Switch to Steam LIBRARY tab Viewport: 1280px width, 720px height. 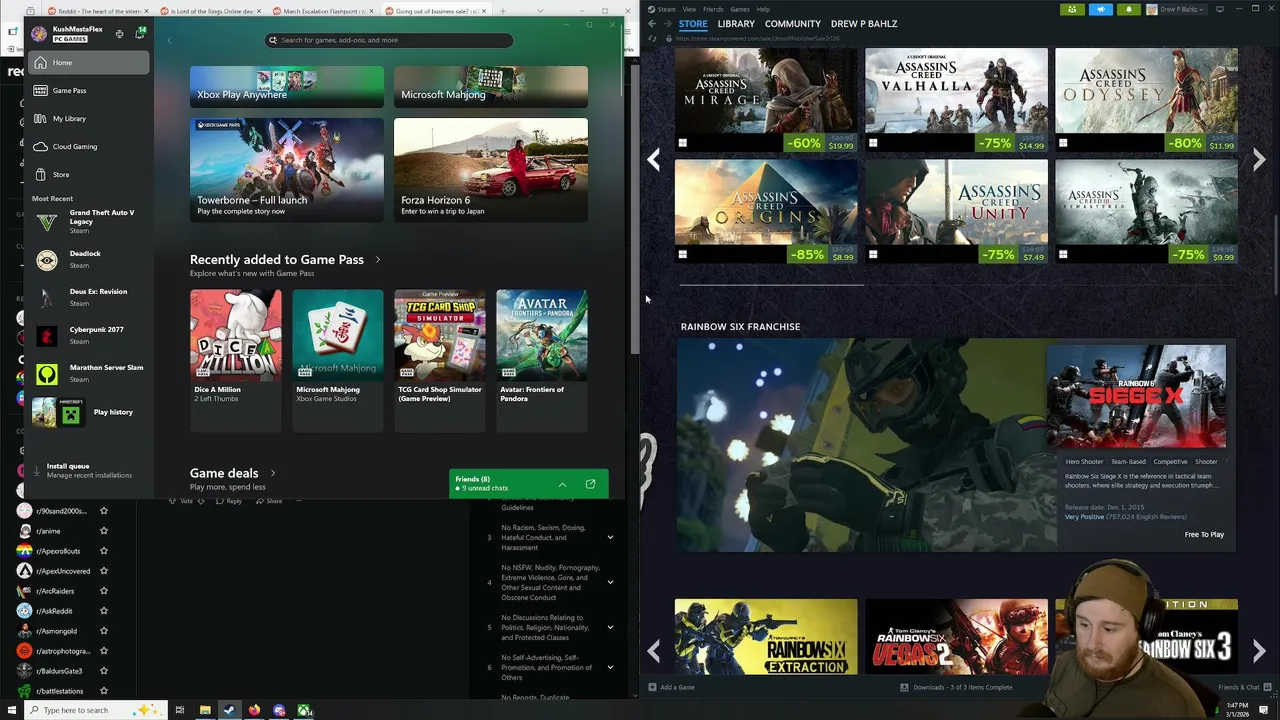point(735,23)
